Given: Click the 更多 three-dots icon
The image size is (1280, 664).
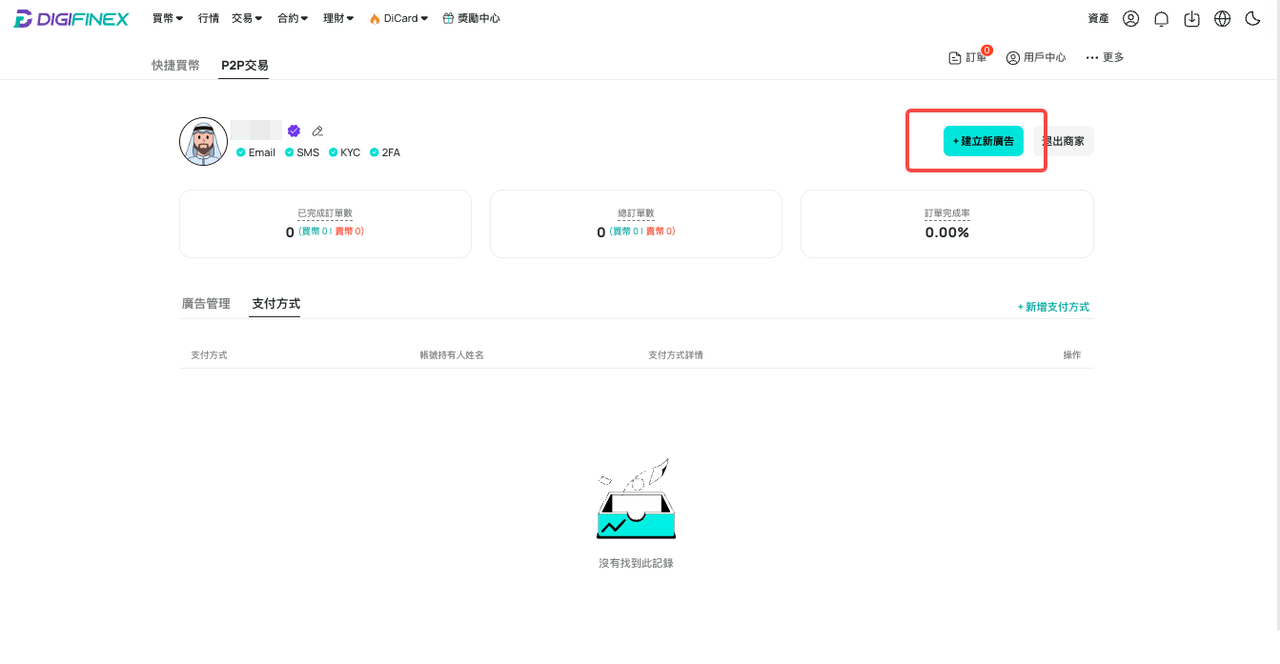Looking at the screenshot, I should 1092,58.
